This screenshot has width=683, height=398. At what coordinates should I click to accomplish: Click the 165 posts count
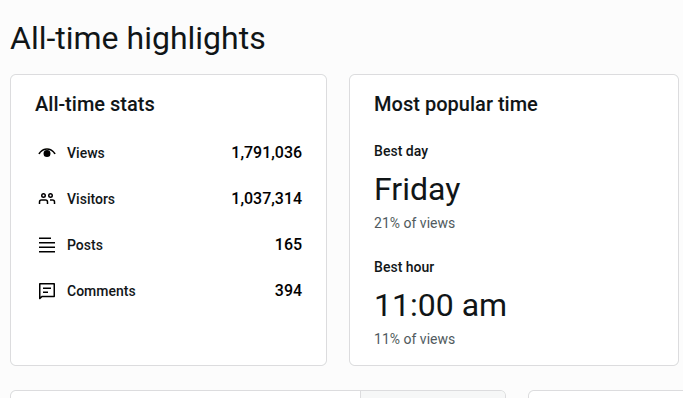click(288, 245)
